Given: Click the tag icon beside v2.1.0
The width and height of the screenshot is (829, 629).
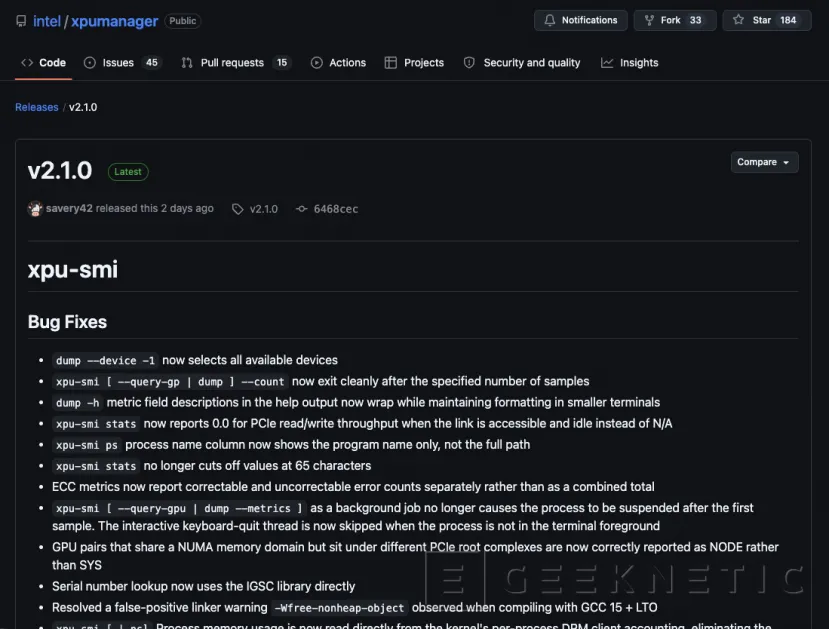Looking at the screenshot, I should pos(238,209).
